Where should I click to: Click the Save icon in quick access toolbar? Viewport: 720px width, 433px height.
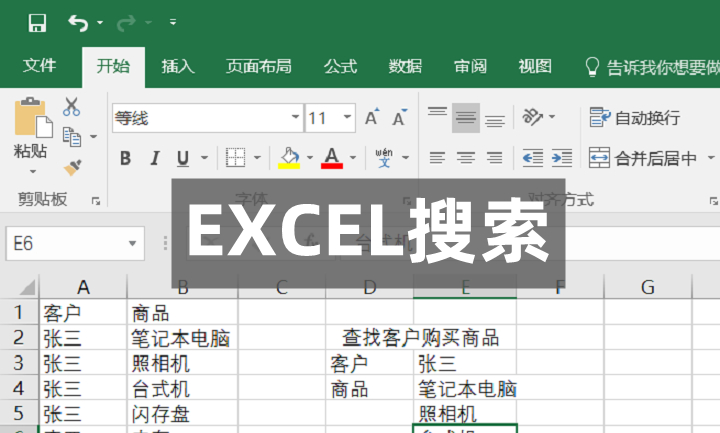click(x=37, y=22)
